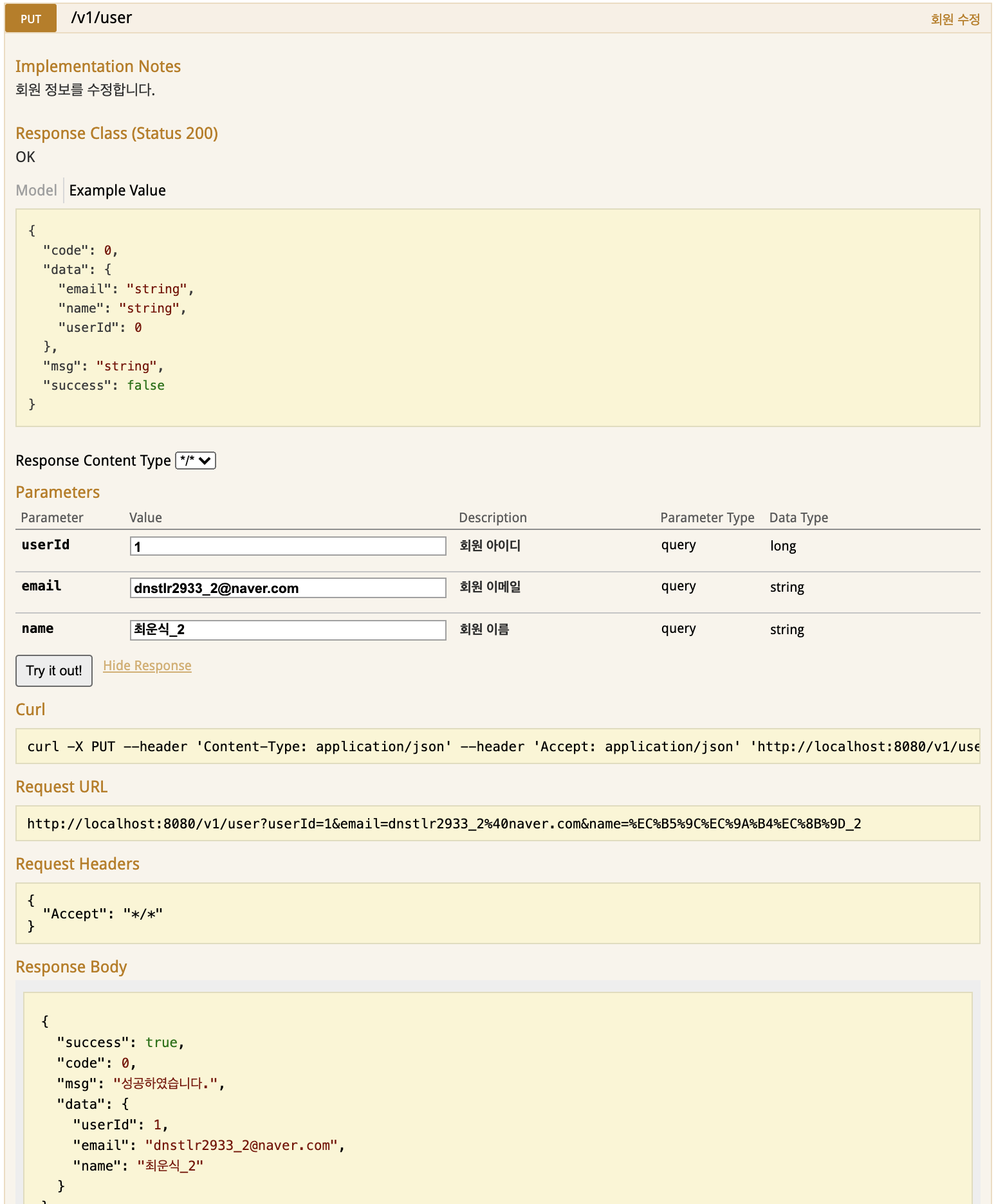Click the "Accept": "*/*" request header text
This screenshot has width=996, height=1204.
coord(103,913)
